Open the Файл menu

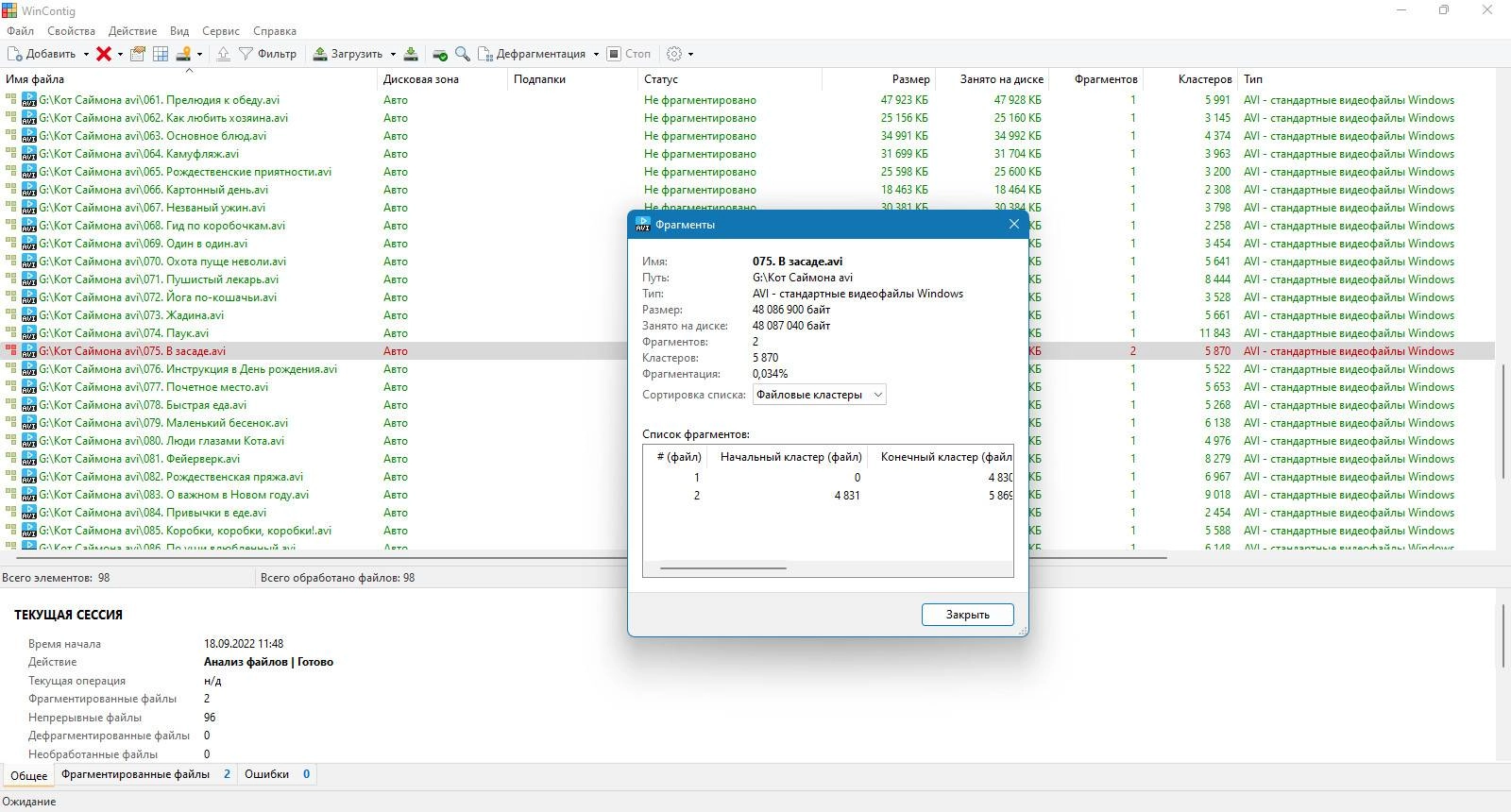pos(20,31)
